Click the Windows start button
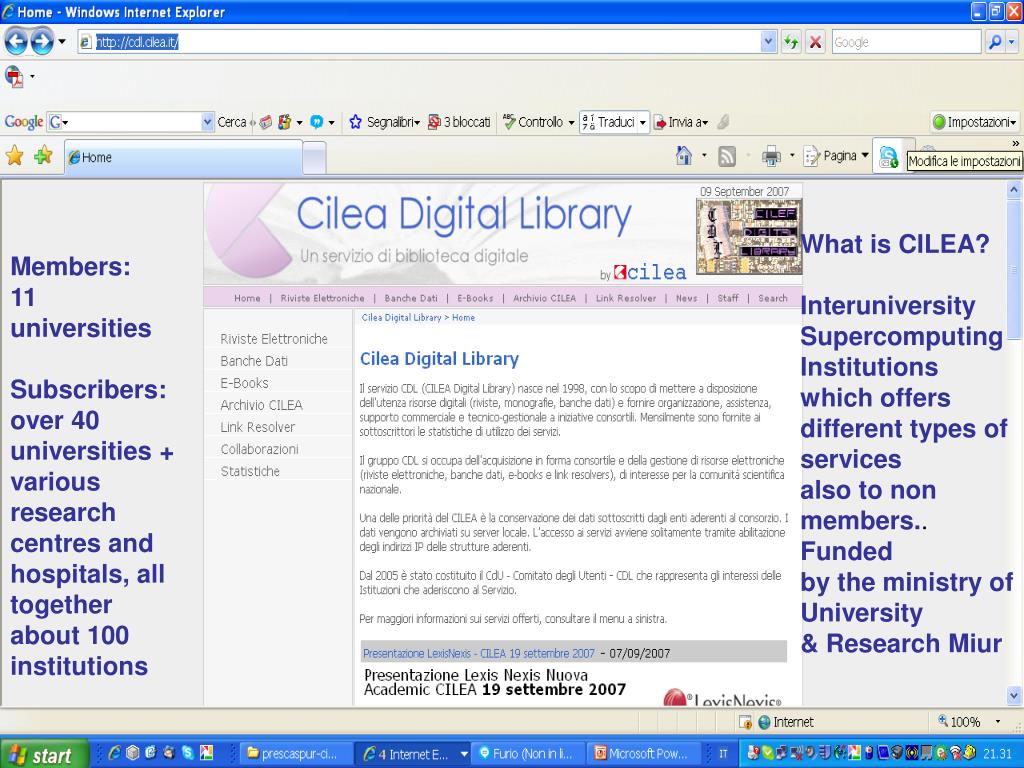The height and width of the screenshot is (768, 1024). coord(43,755)
